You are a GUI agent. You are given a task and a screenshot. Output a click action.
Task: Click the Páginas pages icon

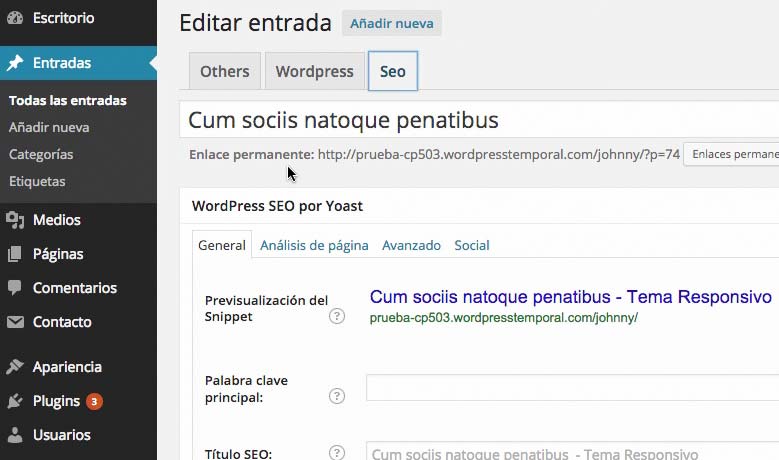coord(15,254)
